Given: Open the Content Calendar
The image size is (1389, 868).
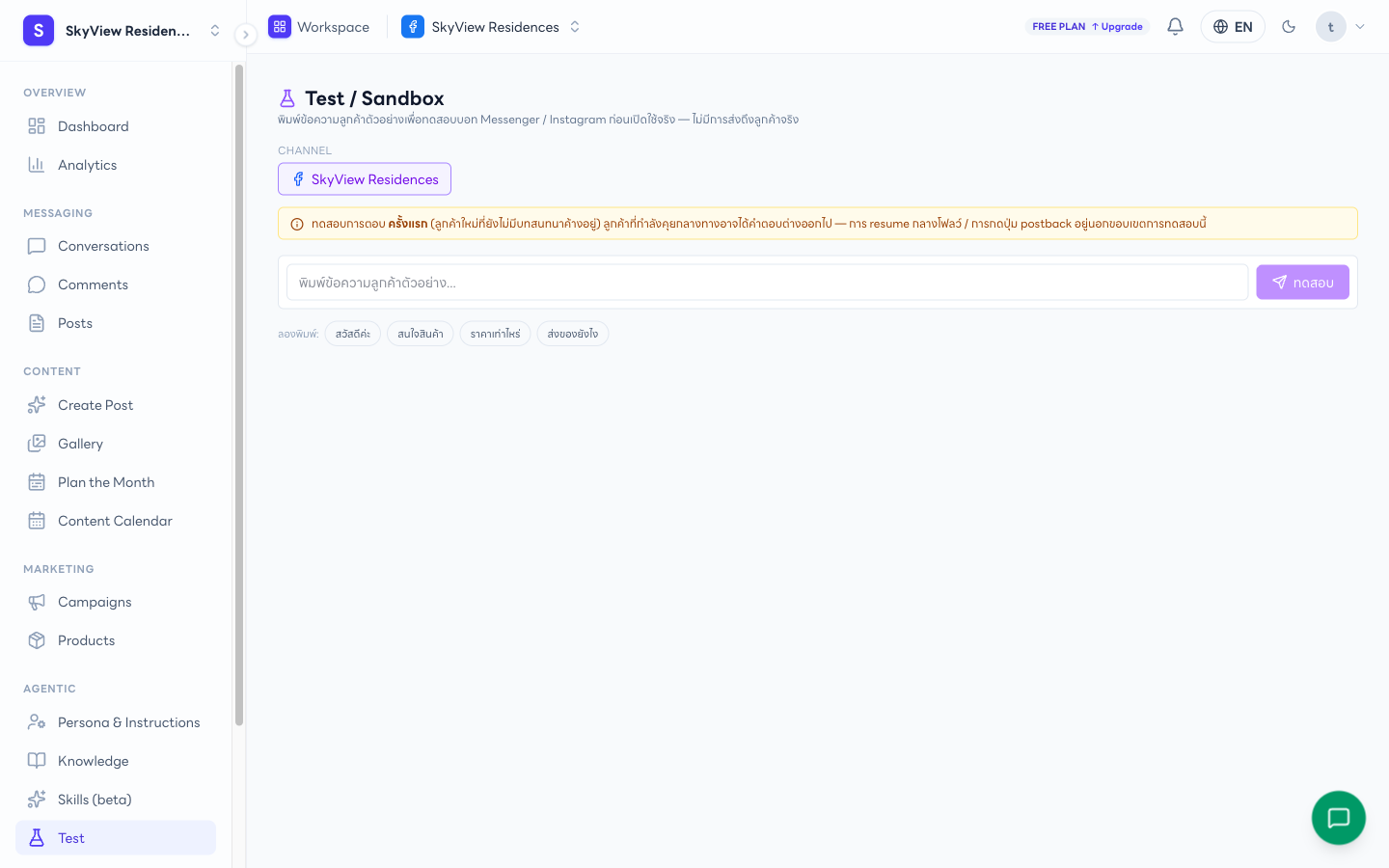Looking at the screenshot, I should tap(116, 521).
